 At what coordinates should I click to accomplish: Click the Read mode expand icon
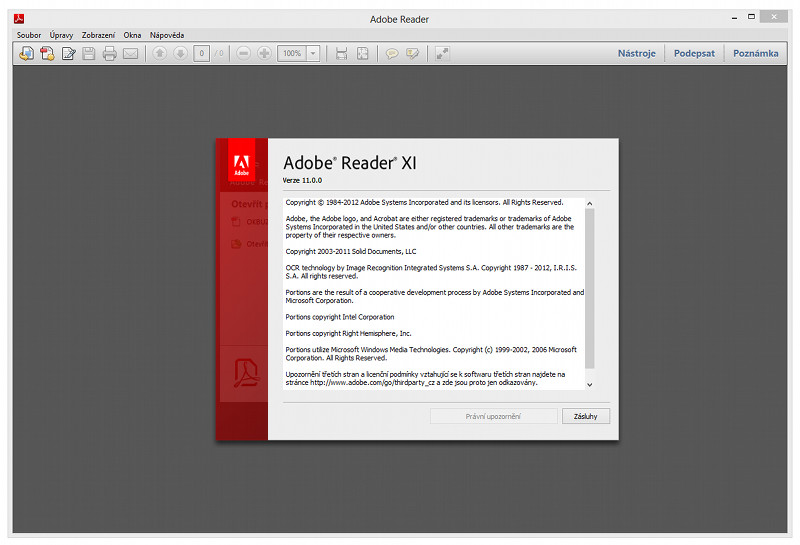click(442, 53)
